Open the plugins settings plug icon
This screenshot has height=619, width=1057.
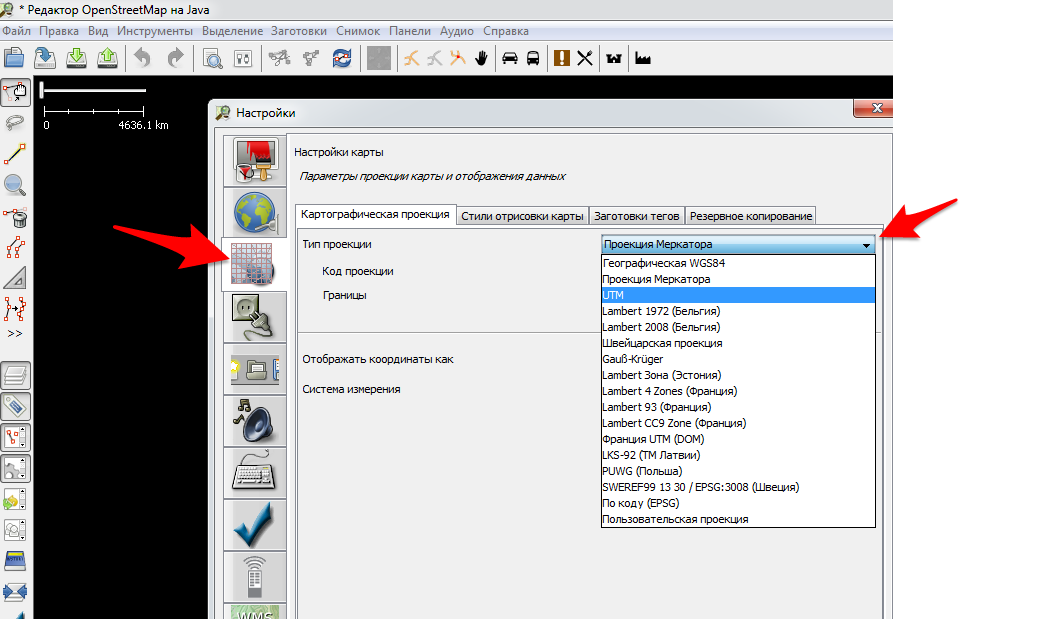pyautogui.click(x=254, y=317)
